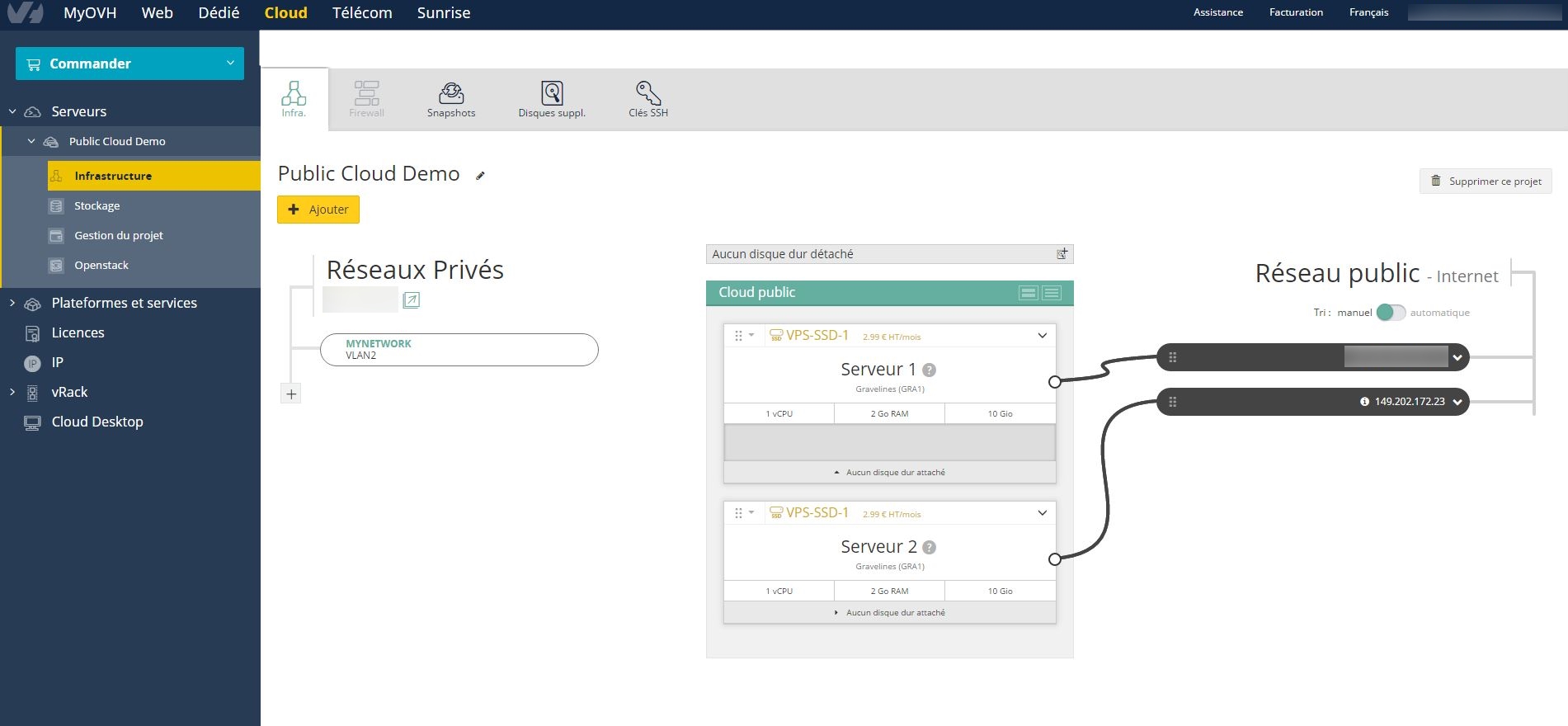Go to Télécom menu

point(362,13)
